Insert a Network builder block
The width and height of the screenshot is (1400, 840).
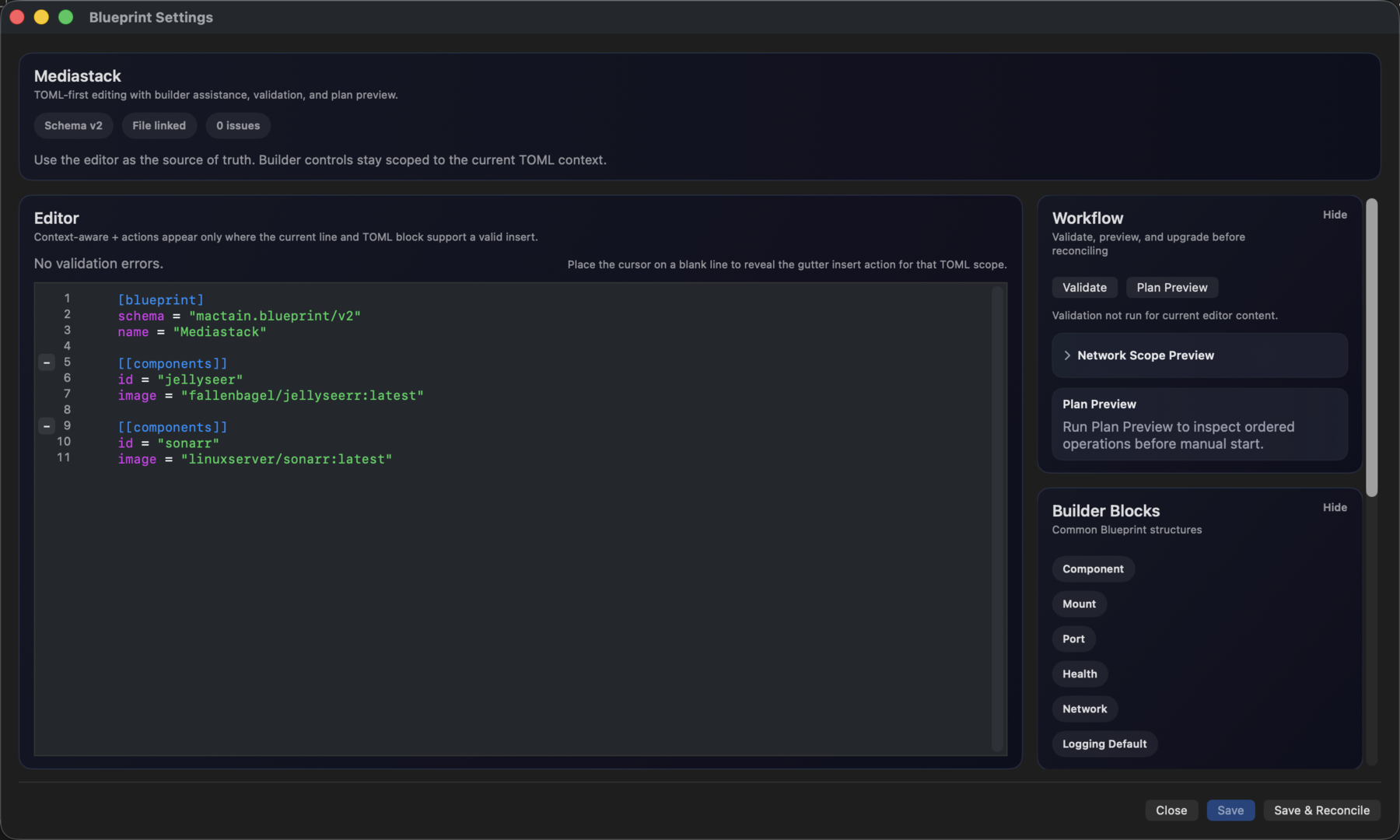[1084, 709]
